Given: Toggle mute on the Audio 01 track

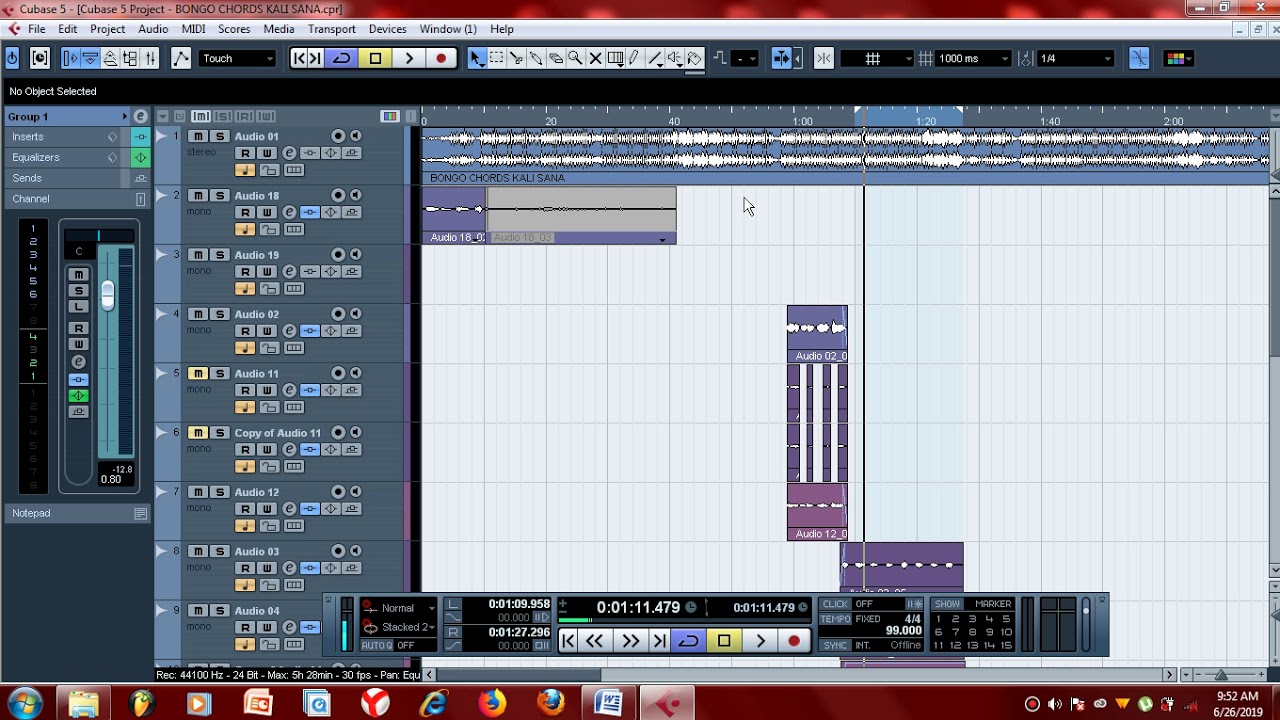Looking at the screenshot, I should click(x=198, y=136).
